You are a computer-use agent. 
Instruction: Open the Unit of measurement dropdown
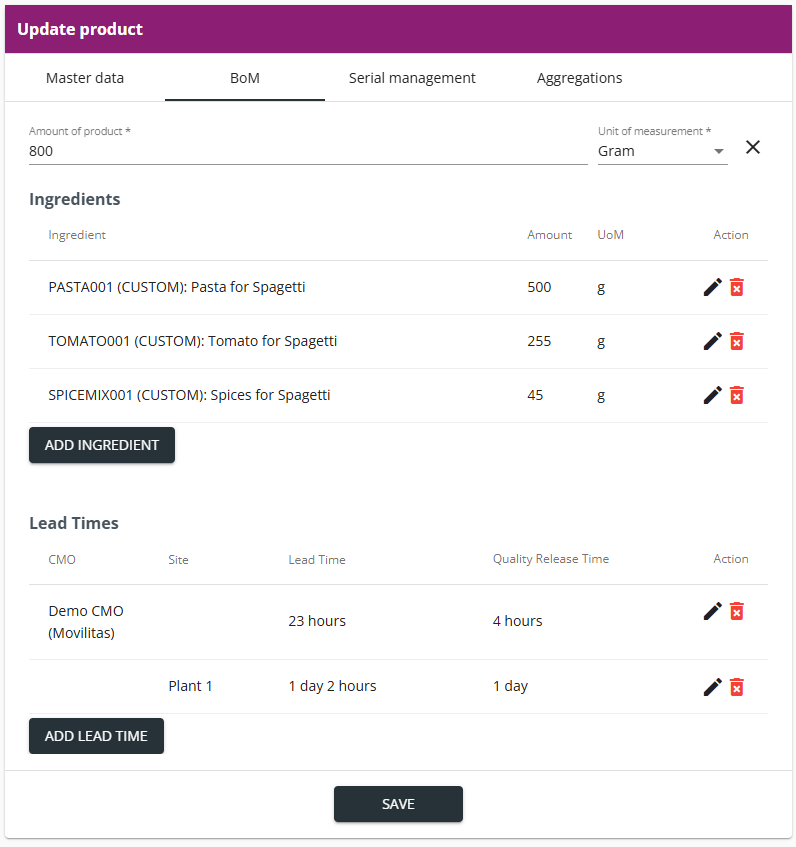coord(663,151)
